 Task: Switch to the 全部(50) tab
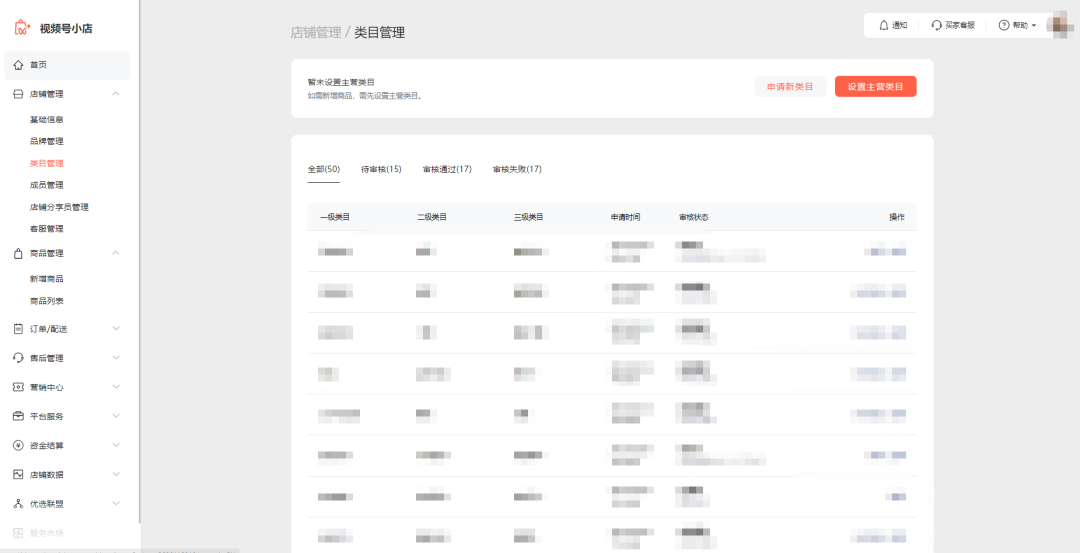pyautogui.click(x=324, y=169)
